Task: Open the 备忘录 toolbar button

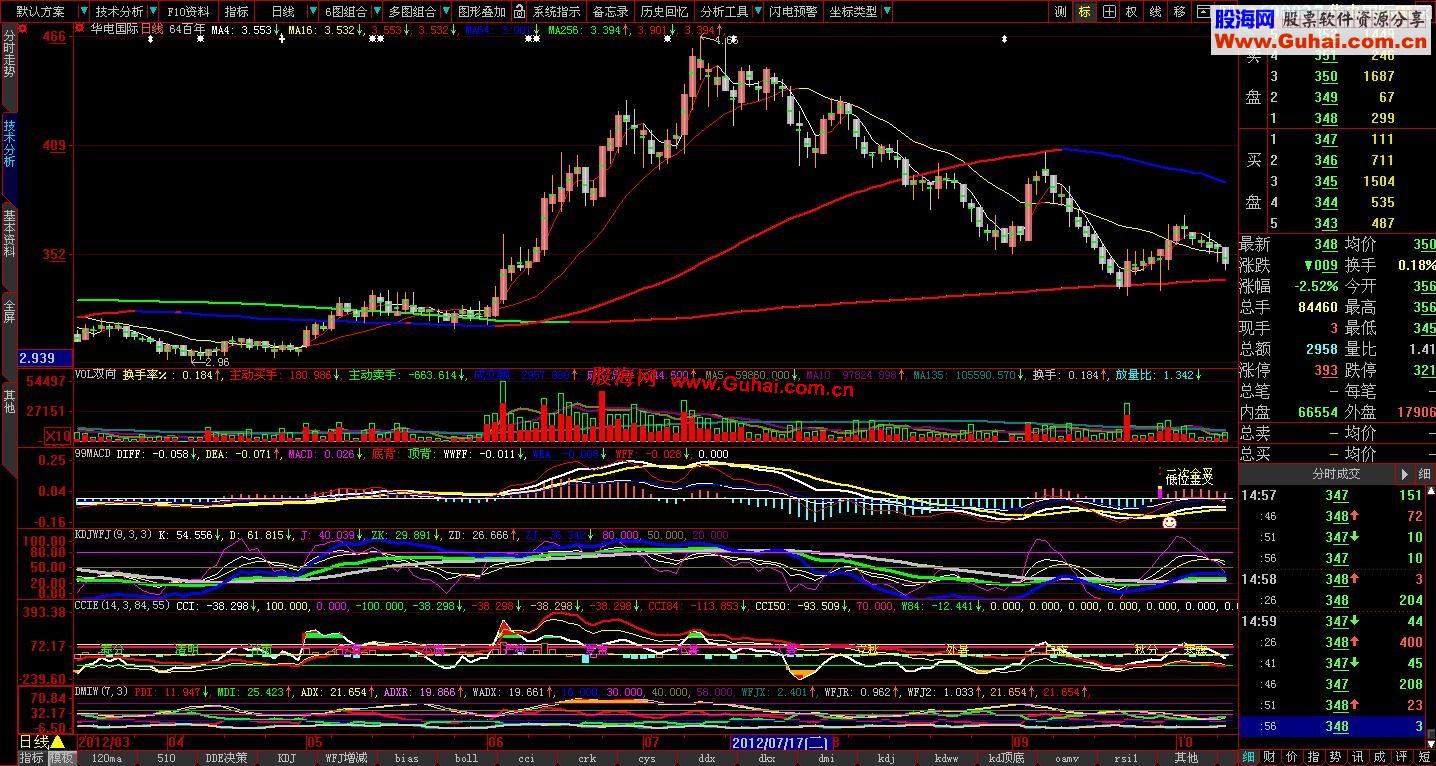Action: (x=610, y=12)
